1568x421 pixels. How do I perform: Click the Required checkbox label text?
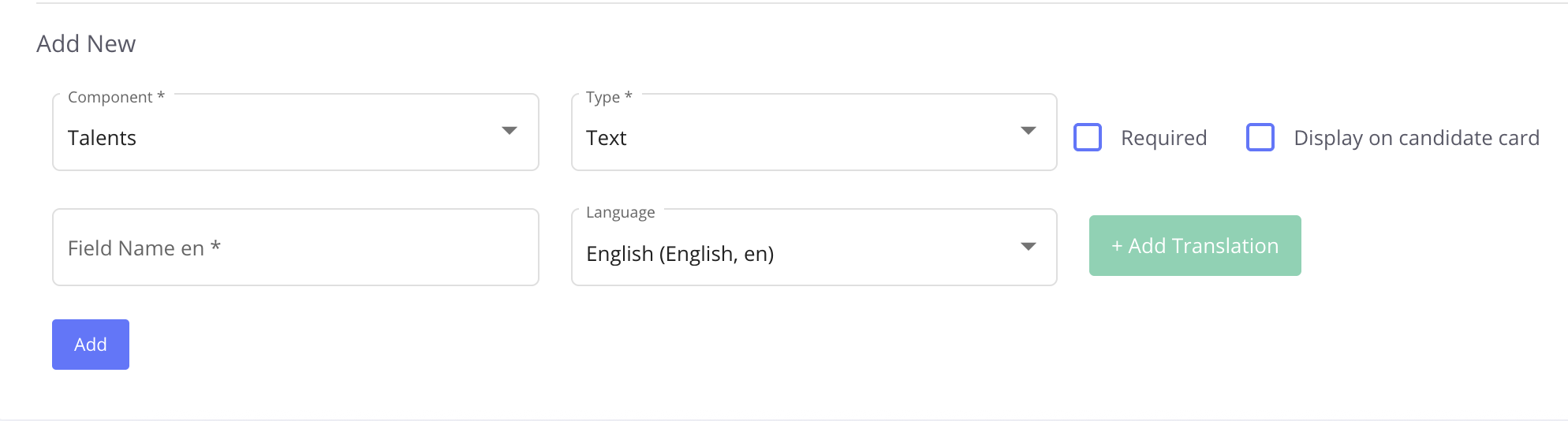pos(1163,138)
